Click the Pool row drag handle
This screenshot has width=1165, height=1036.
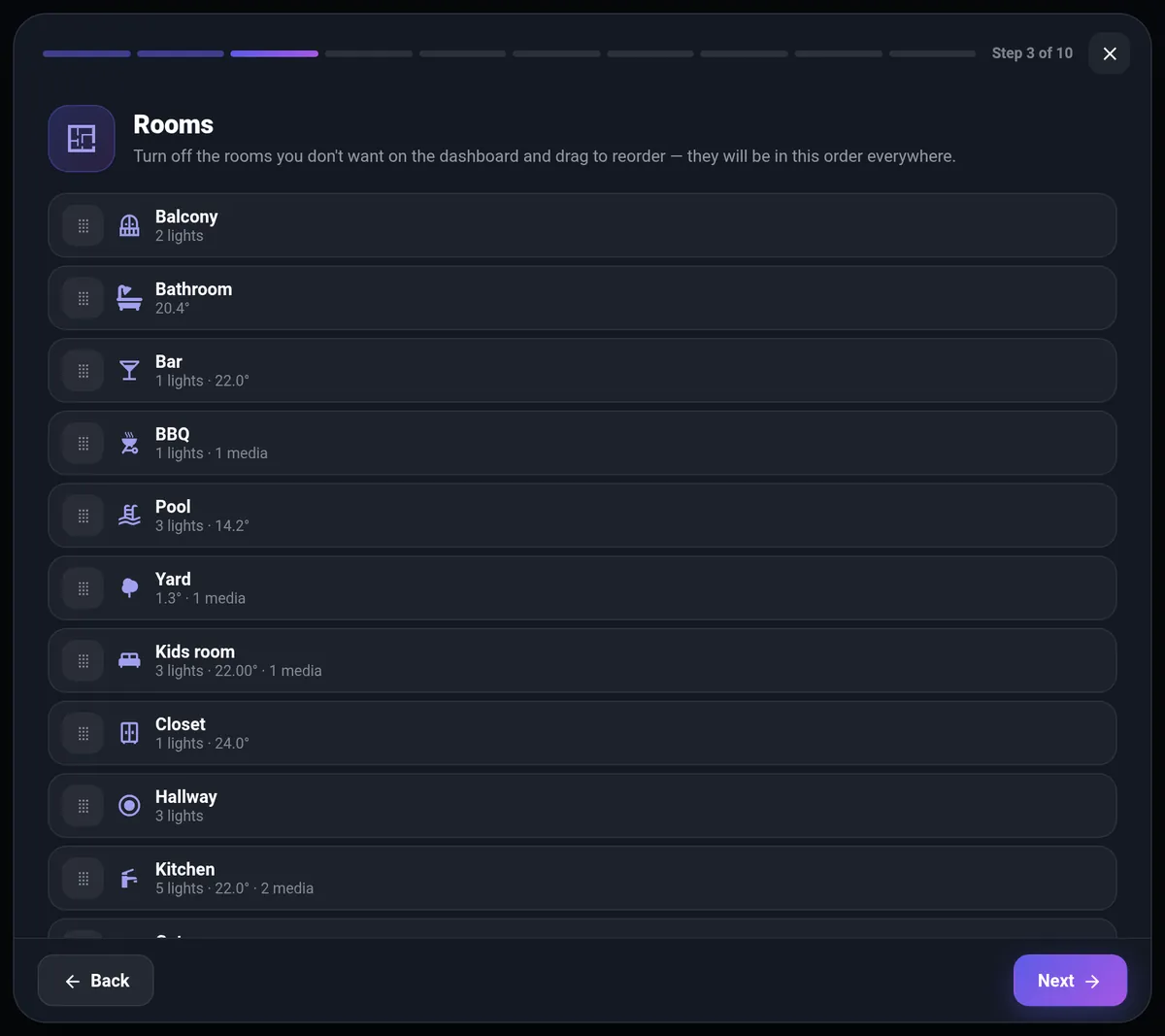pyautogui.click(x=83, y=516)
